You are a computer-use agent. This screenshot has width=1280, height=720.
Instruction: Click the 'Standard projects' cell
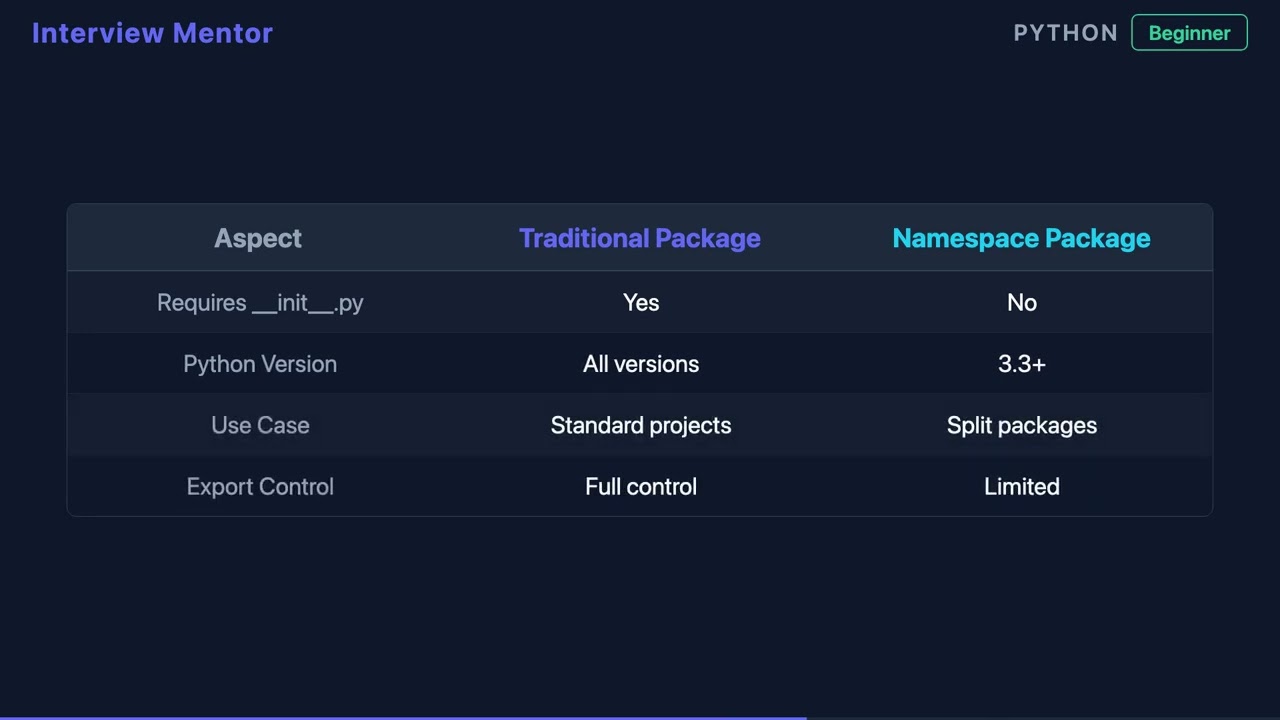pos(641,425)
